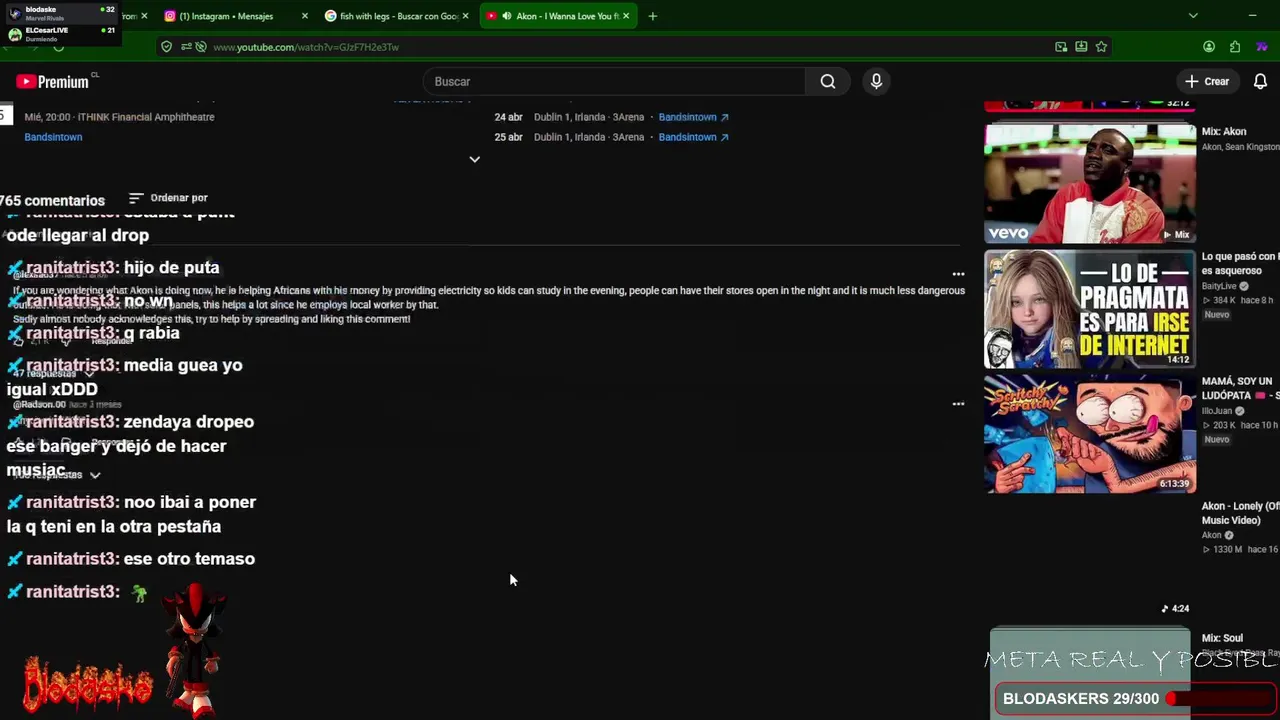The width and height of the screenshot is (1280, 720).
Task: Bookmark this page with the star icon
Action: pos(1101,47)
